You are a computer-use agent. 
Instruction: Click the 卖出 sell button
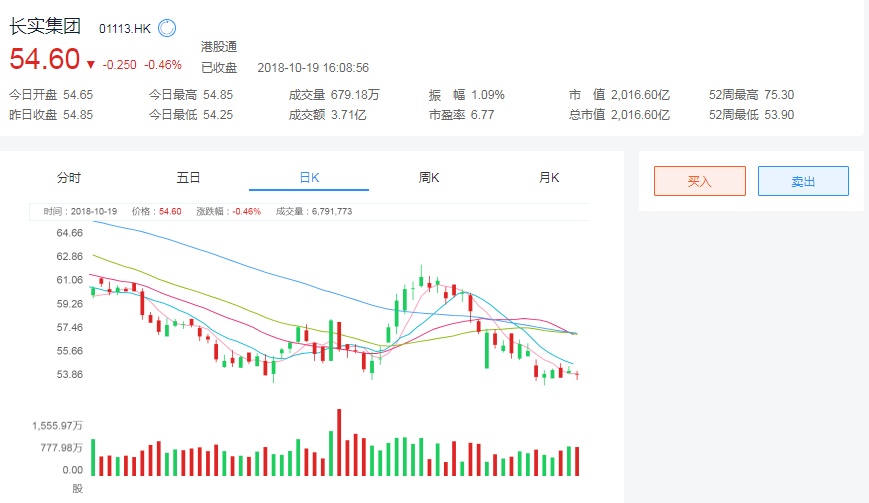point(803,181)
